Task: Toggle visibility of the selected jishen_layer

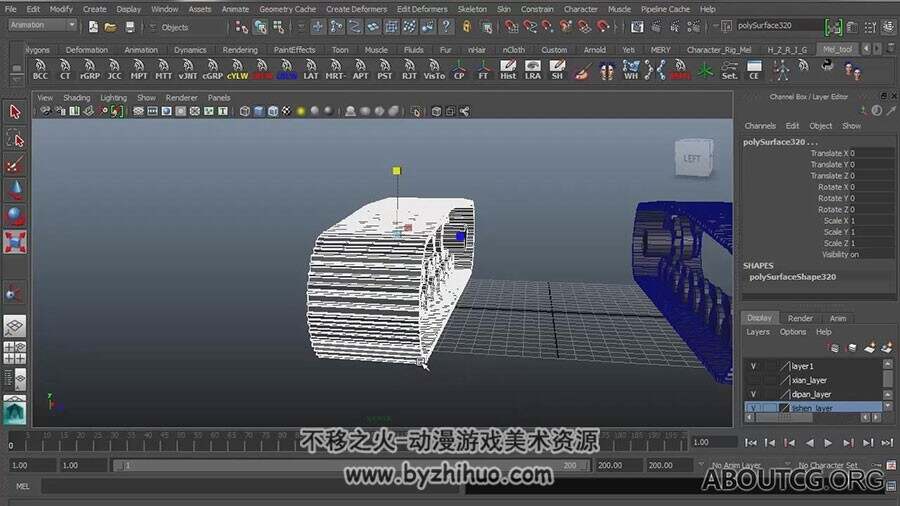Action: (x=753, y=408)
